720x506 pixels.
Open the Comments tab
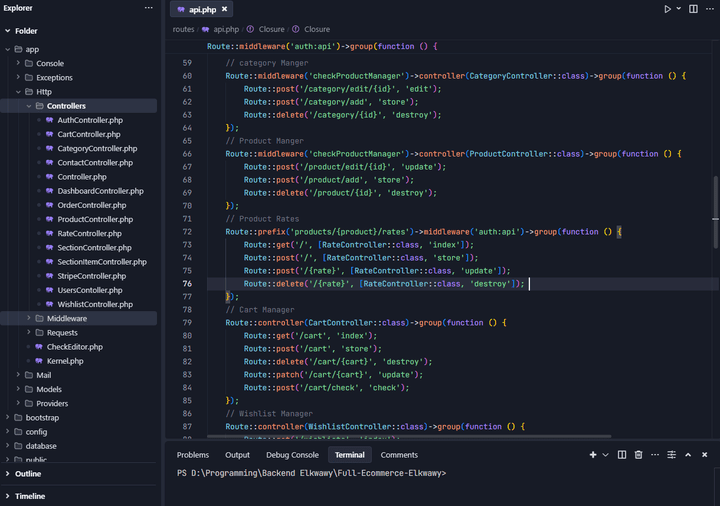399,455
